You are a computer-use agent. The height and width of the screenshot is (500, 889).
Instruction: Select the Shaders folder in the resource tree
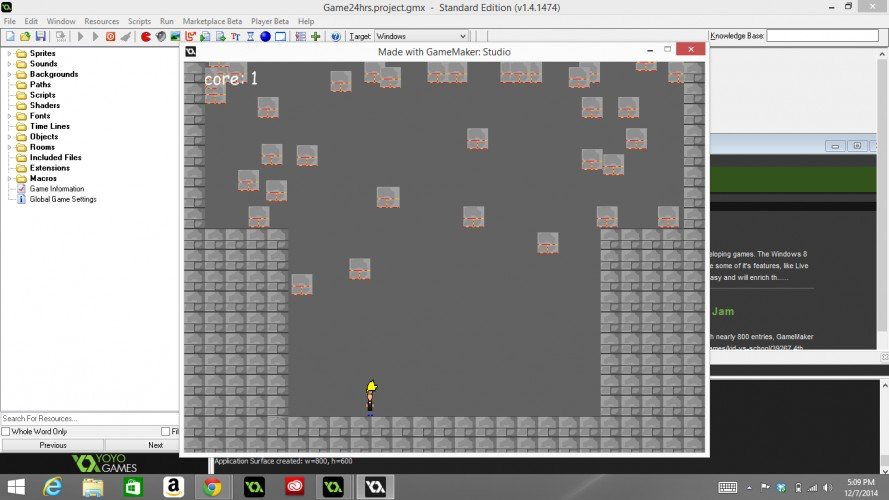tap(45, 105)
